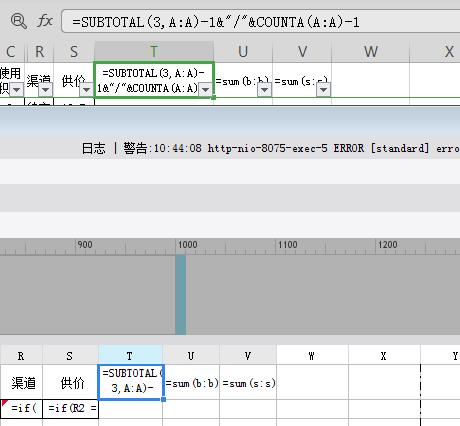Viewport: 460px width, 426px height.
Task: Select the =if(R2 = cell
Action: coord(71,409)
